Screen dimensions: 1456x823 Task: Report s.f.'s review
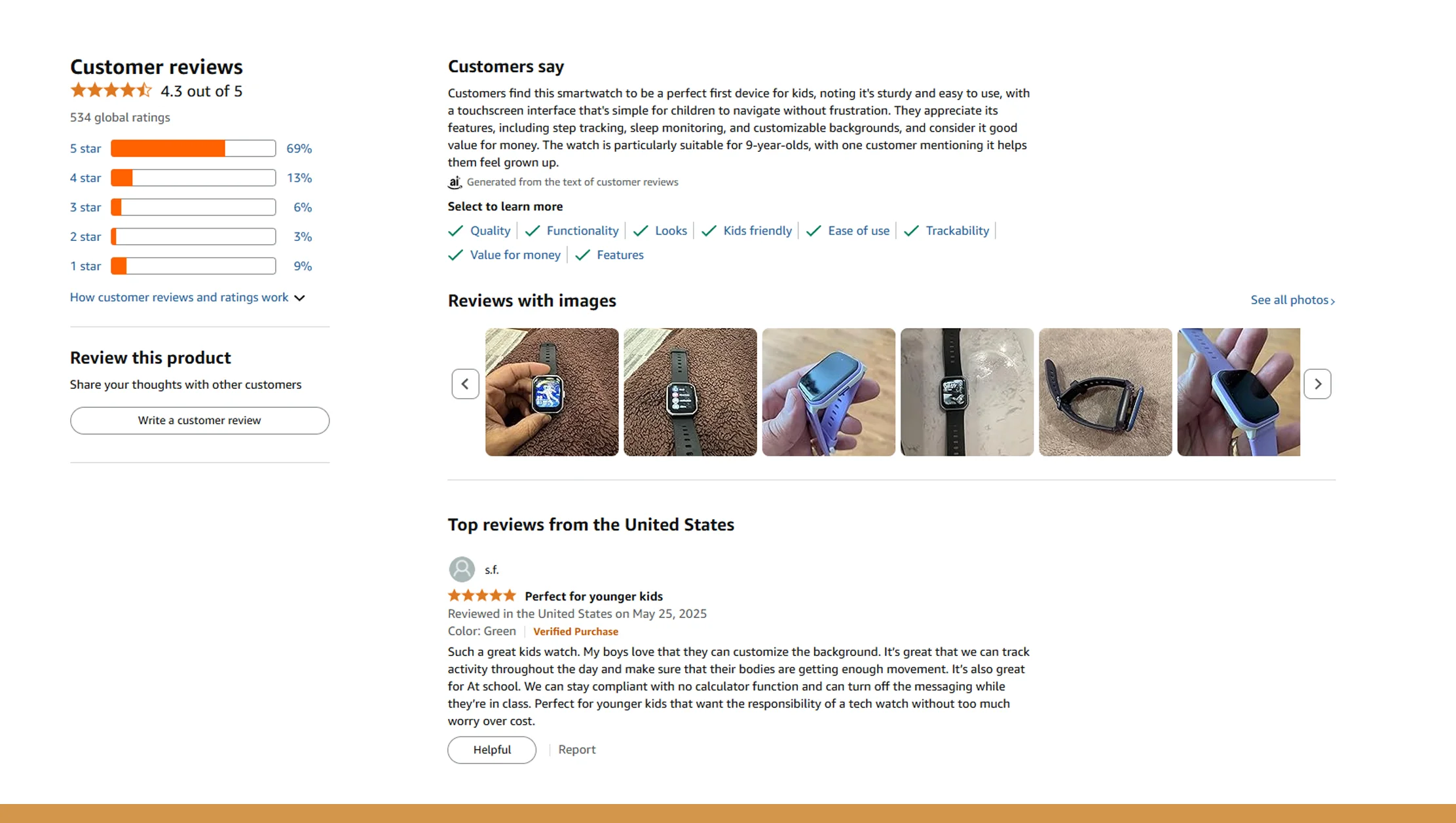pos(577,749)
